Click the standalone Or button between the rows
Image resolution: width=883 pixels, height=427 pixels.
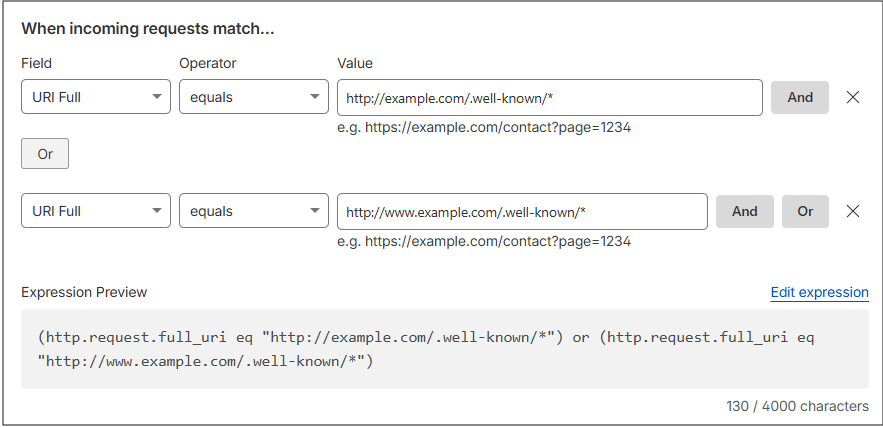(x=45, y=154)
